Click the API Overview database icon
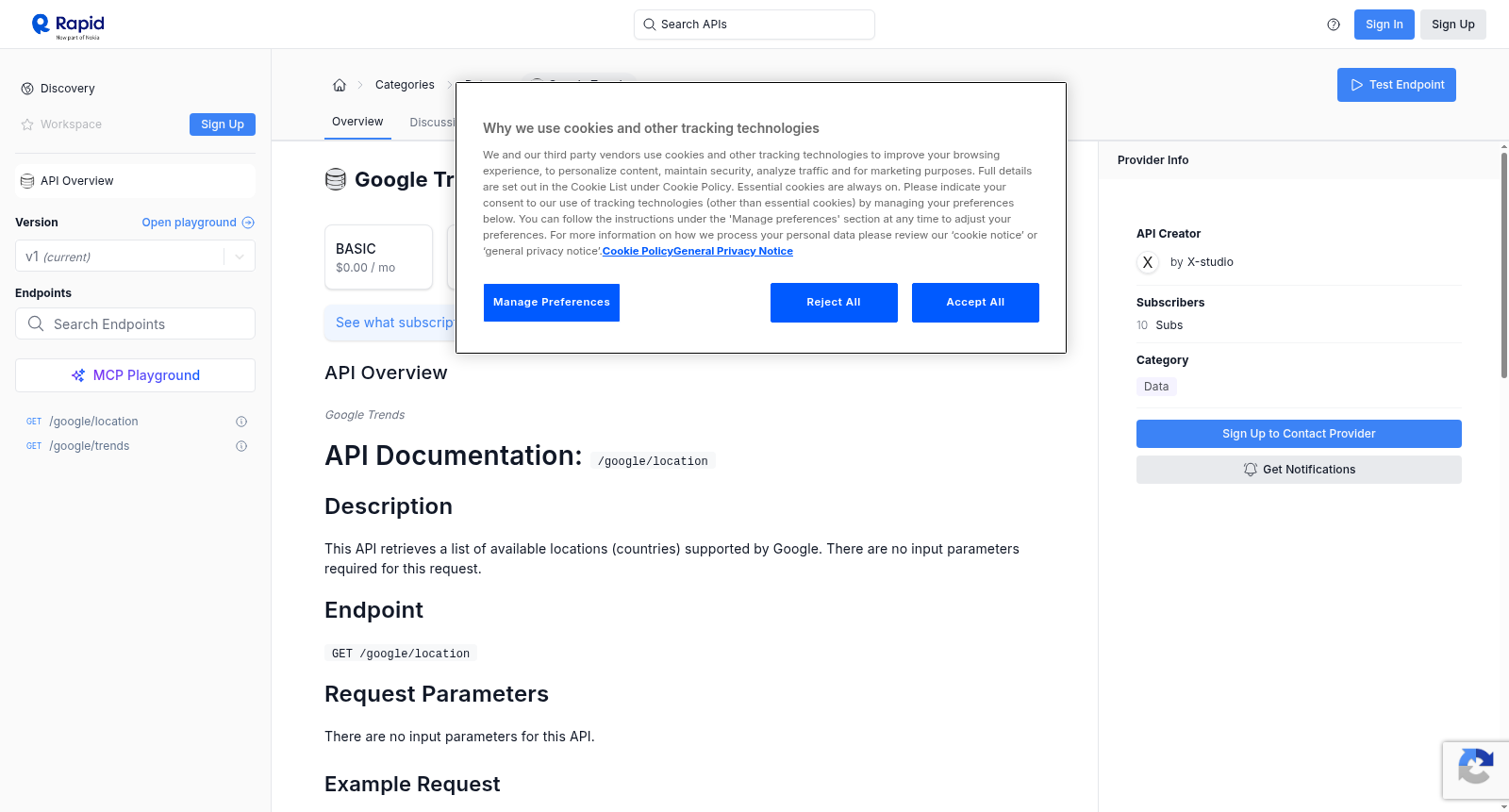The width and height of the screenshot is (1509, 812). 27,181
